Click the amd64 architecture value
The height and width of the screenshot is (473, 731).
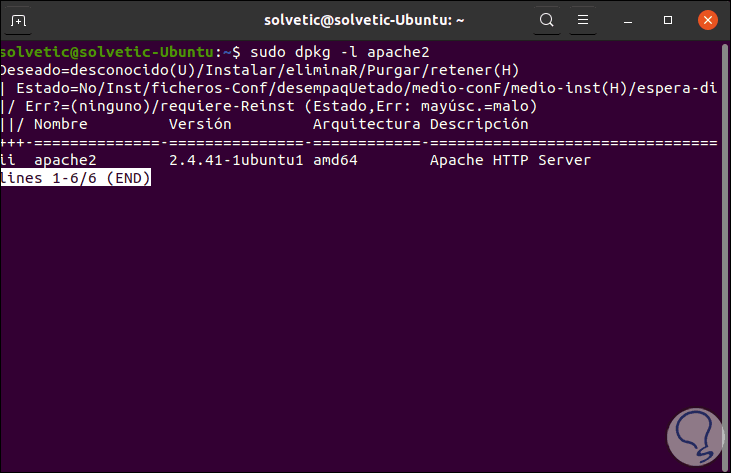point(337,160)
